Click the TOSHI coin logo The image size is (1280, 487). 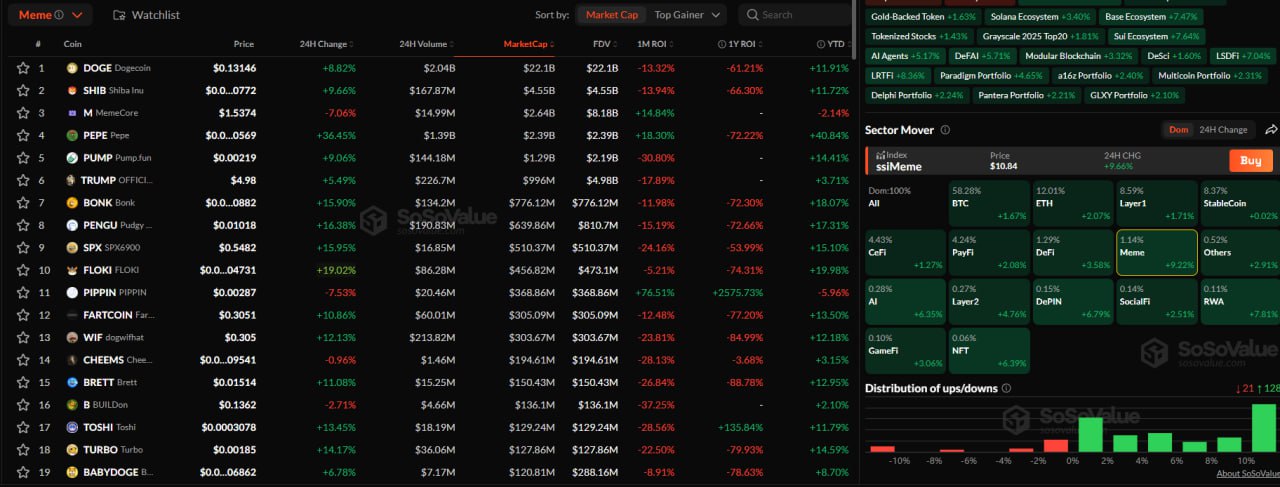tap(72, 427)
